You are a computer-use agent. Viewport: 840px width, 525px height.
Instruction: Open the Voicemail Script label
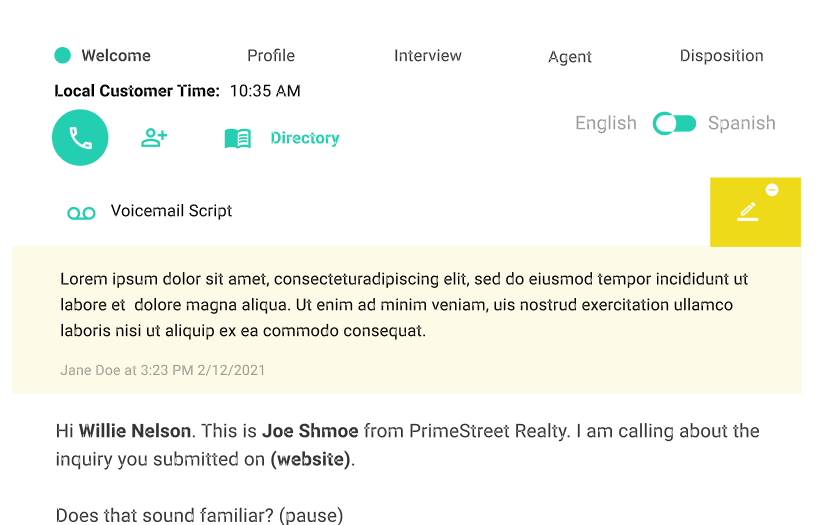(171, 211)
